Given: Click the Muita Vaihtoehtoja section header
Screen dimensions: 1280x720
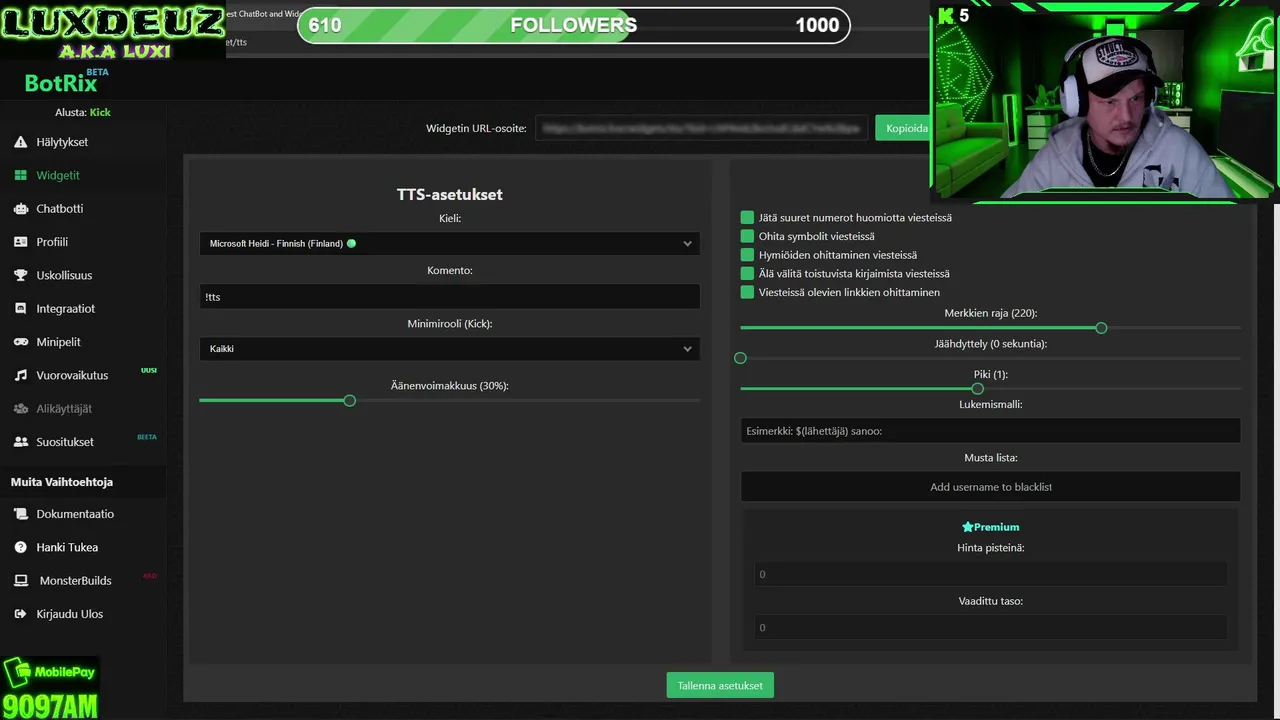Looking at the screenshot, I should point(62,482).
